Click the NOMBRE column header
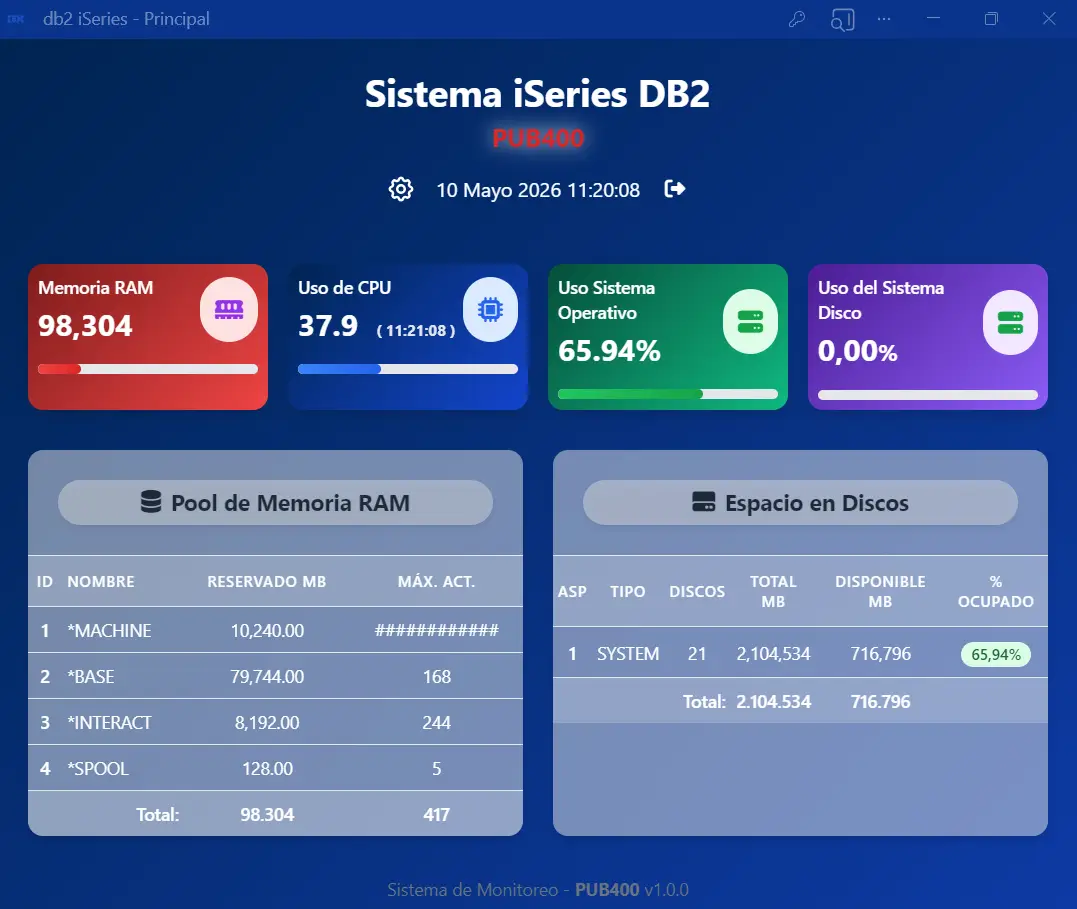1077x909 pixels. [100, 581]
